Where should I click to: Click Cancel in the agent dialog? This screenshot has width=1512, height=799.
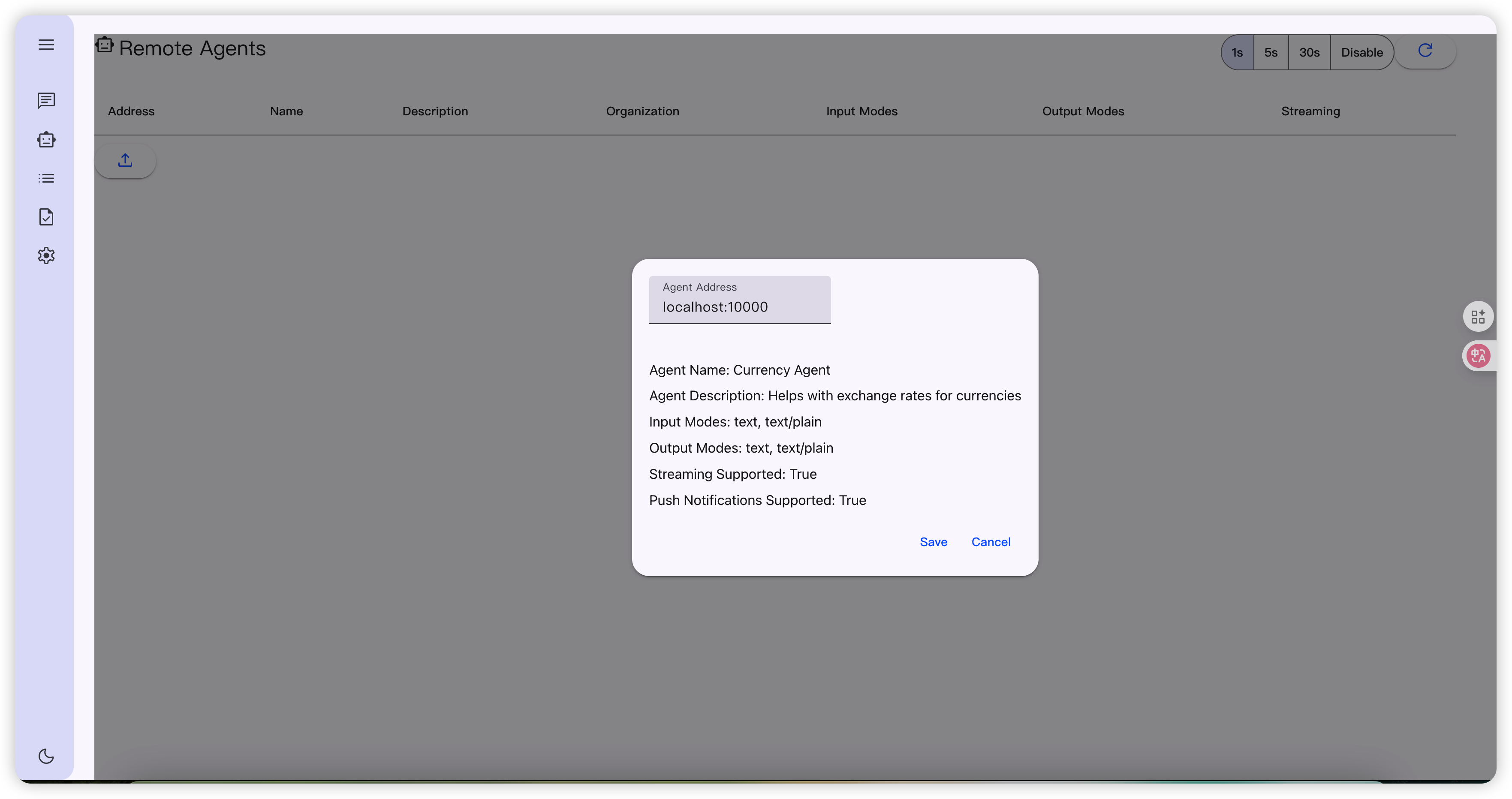coord(991,542)
